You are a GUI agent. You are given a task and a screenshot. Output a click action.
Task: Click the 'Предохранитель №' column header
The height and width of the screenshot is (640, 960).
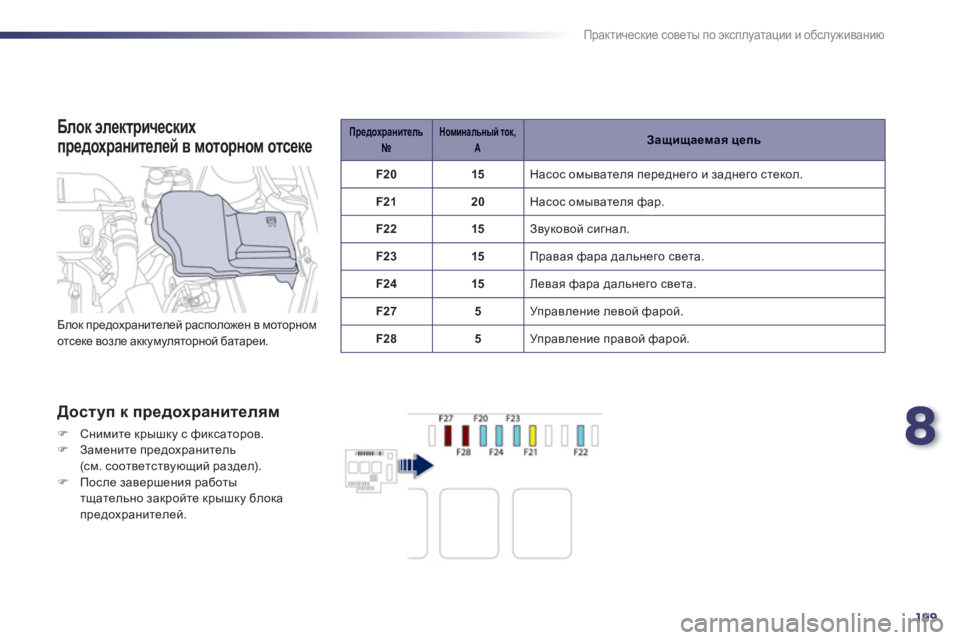click(x=386, y=140)
